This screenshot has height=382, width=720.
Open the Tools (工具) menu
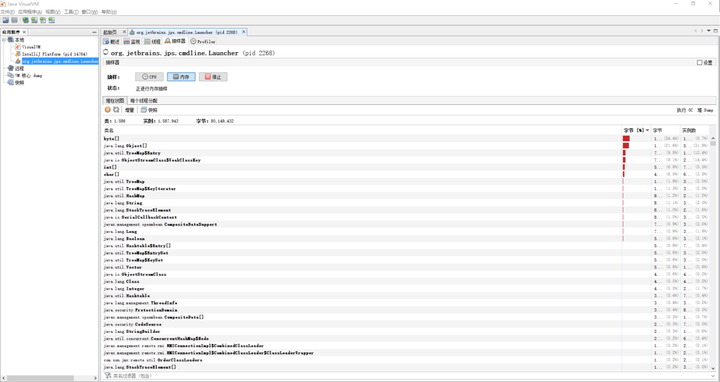point(70,11)
